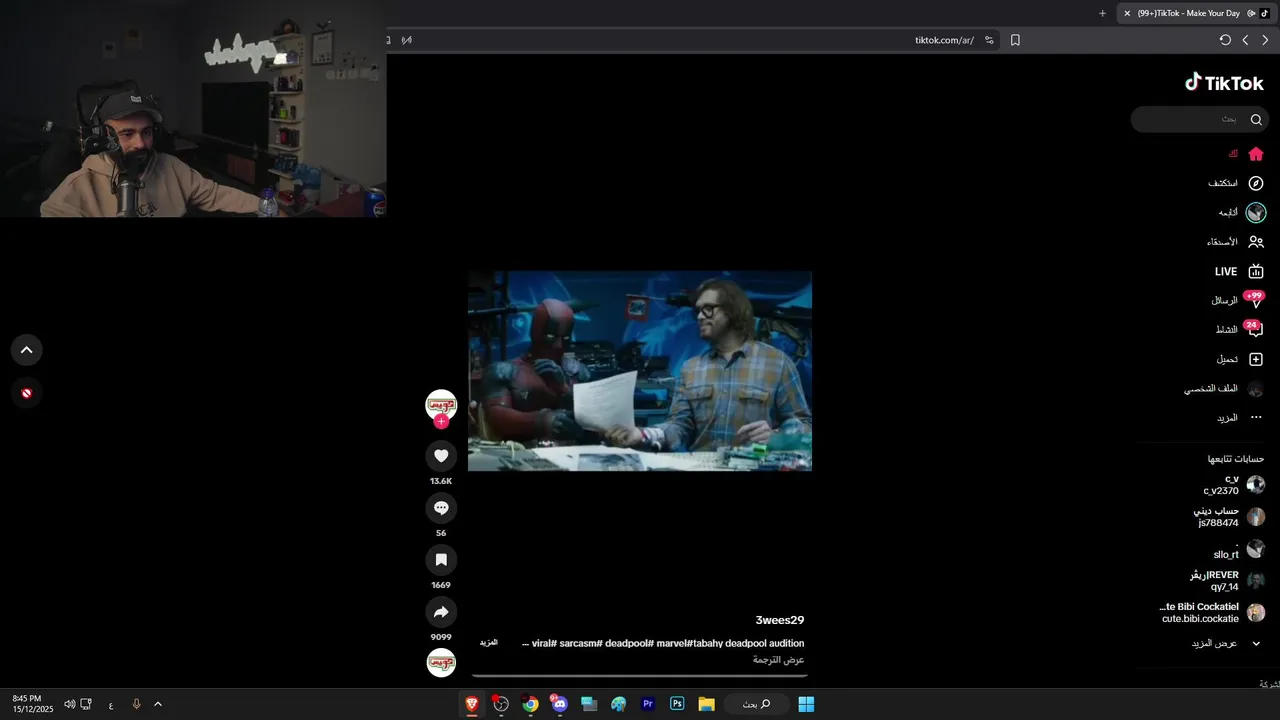The image size is (1280, 720).
Task: Open the volume icon in system tray
Action: (70, 704)
